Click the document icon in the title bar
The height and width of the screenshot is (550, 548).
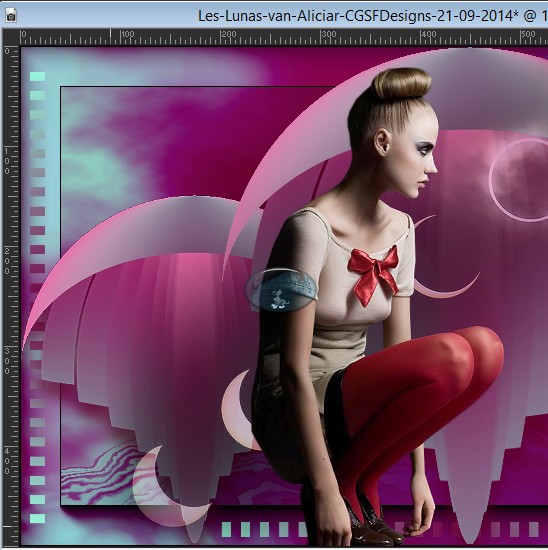11,16
